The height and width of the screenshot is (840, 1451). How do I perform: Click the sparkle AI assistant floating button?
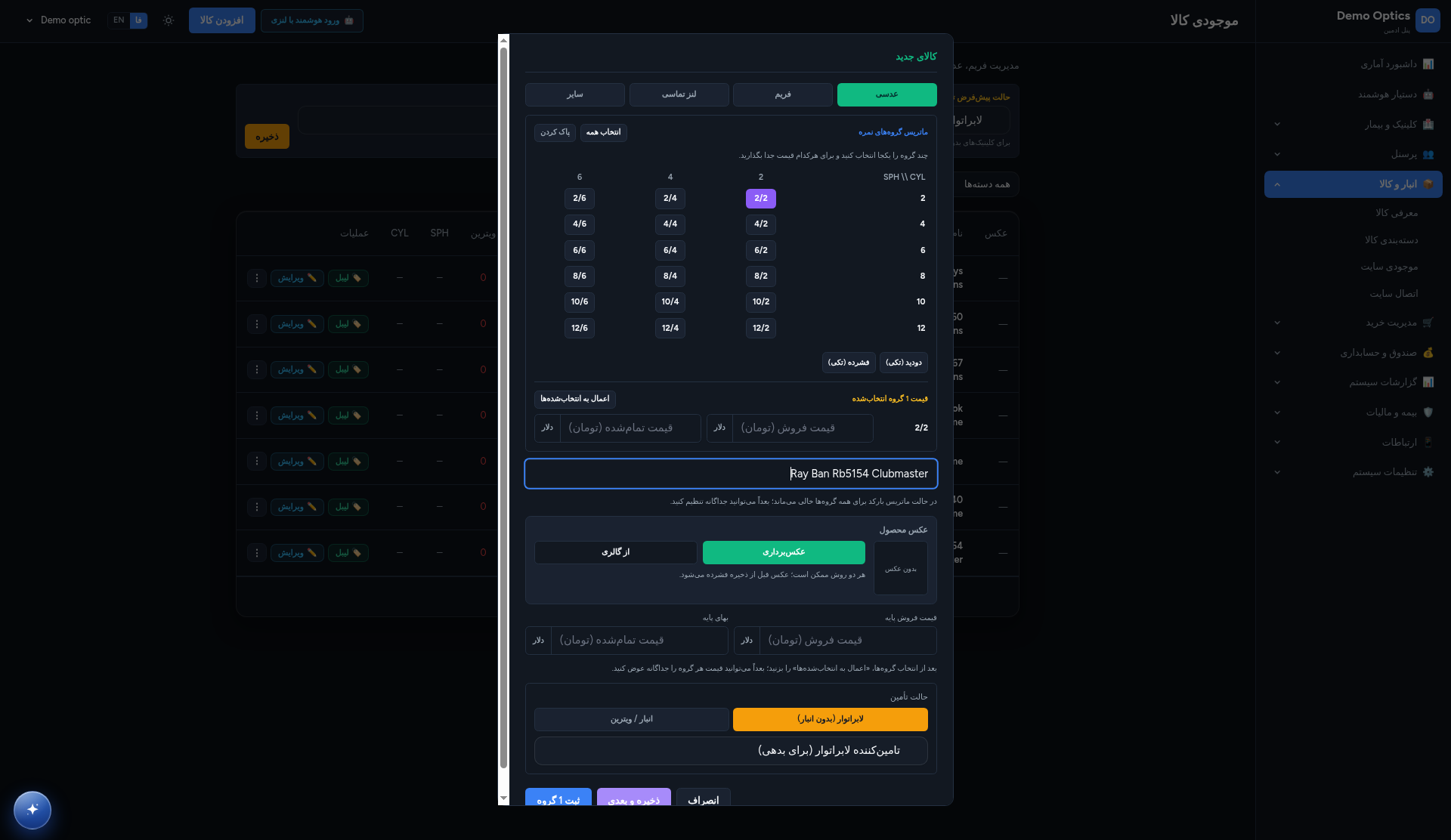[32, 810]
